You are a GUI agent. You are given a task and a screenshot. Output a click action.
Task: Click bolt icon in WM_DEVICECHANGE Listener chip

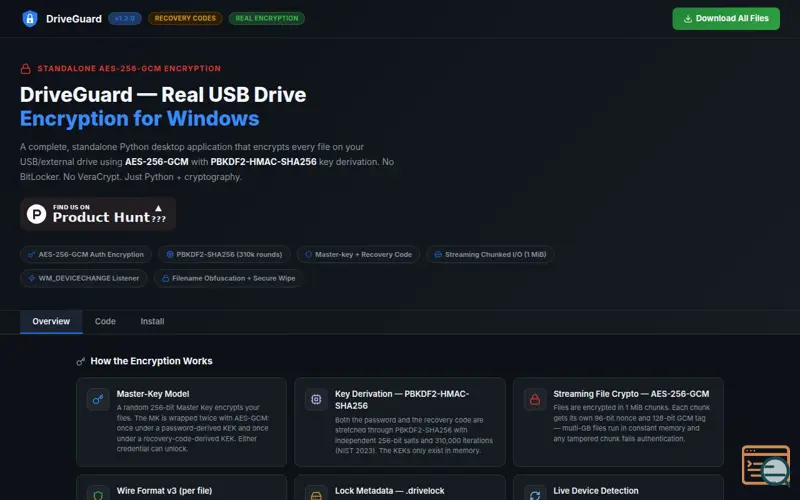click(32, 278)
